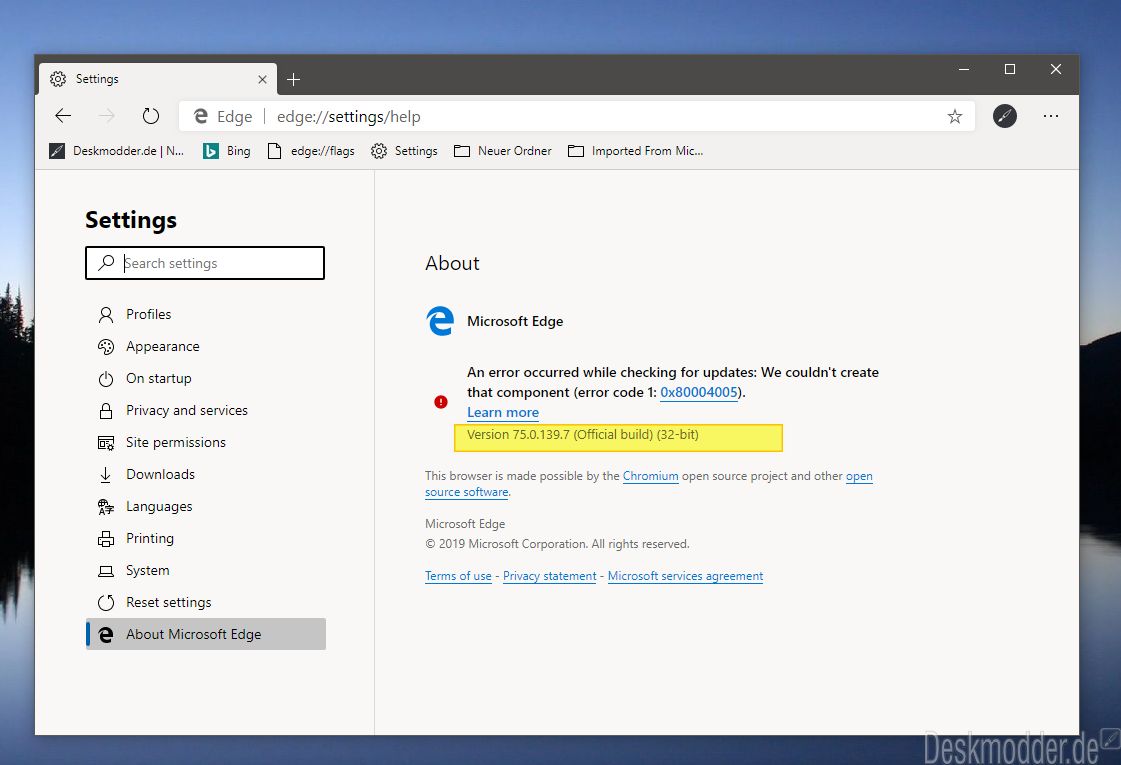Open the Neuer Ordner bookmark folder

click(503, 151)
